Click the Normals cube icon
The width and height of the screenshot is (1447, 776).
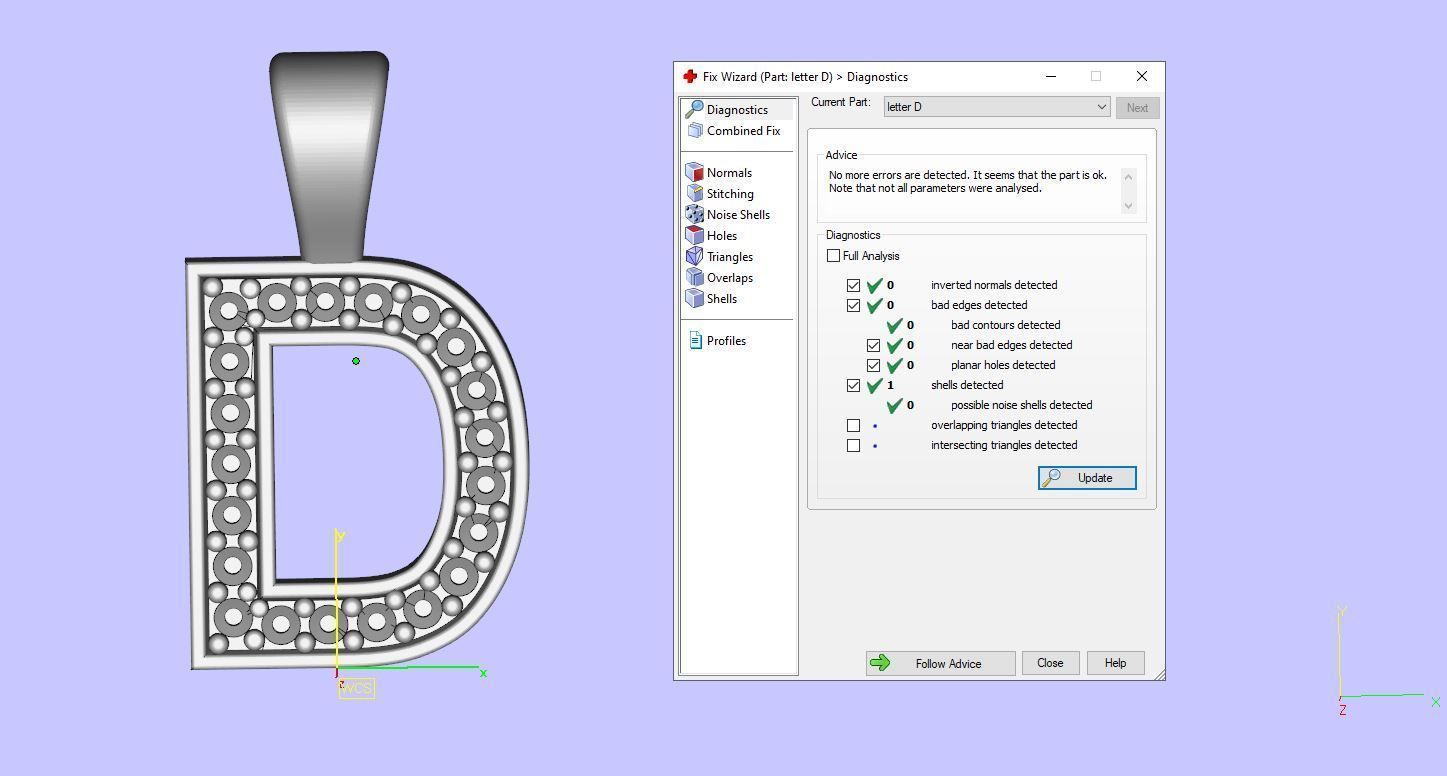[x=694, y=172]
